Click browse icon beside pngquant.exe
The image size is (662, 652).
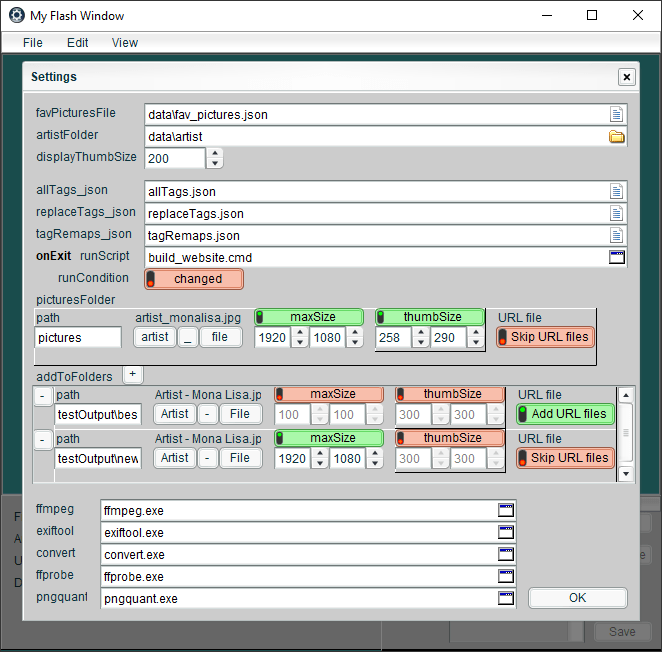[506, 598]
